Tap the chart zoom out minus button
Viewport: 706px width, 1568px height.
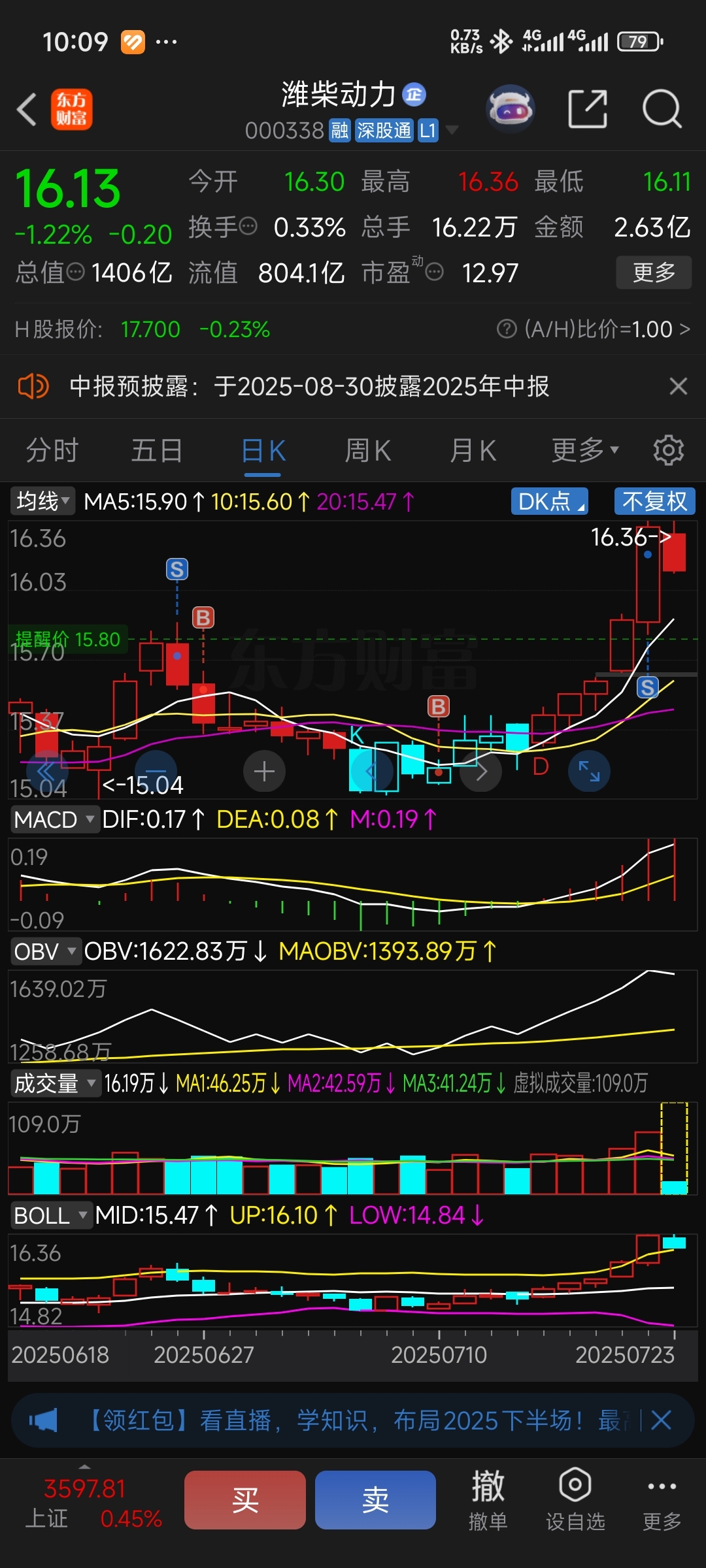click(x=156, y=772)
